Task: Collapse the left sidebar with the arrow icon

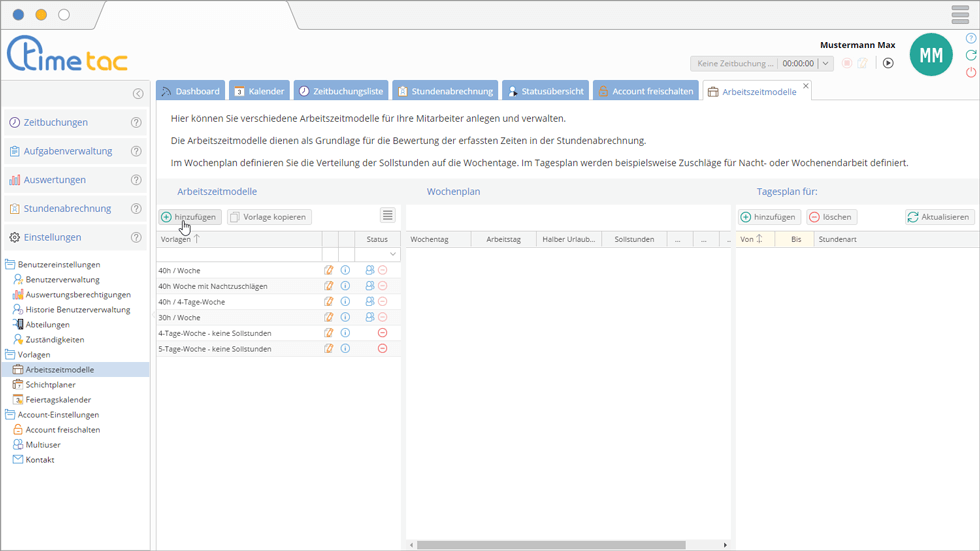Action: click(138, 94)
